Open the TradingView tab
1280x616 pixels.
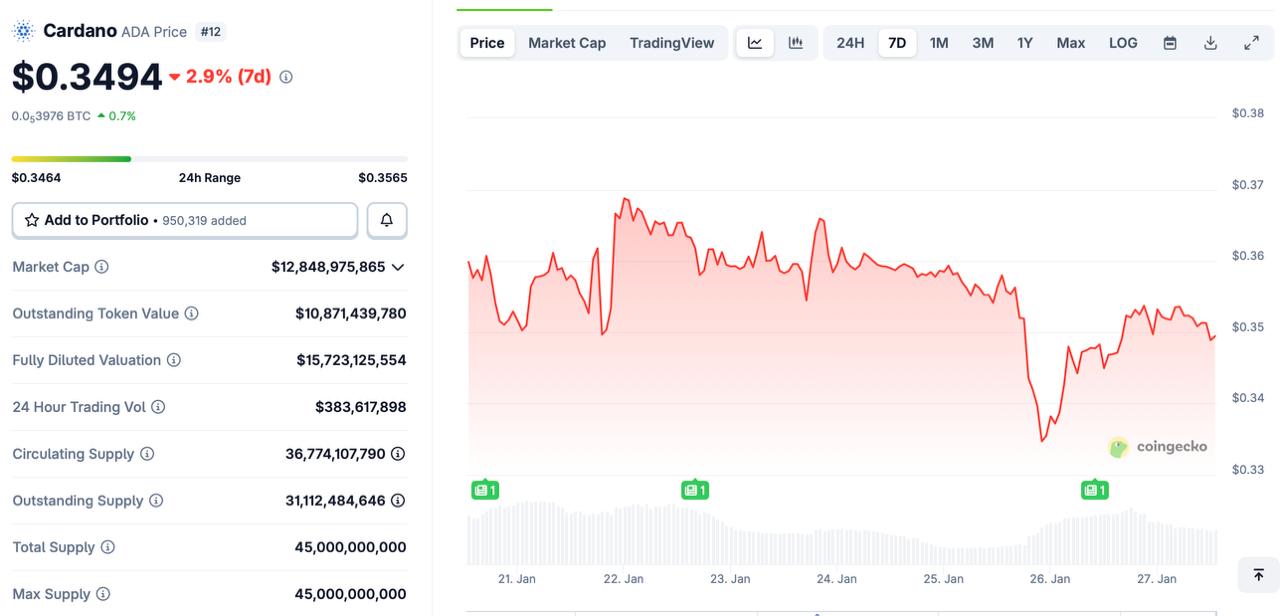point(671,42)
